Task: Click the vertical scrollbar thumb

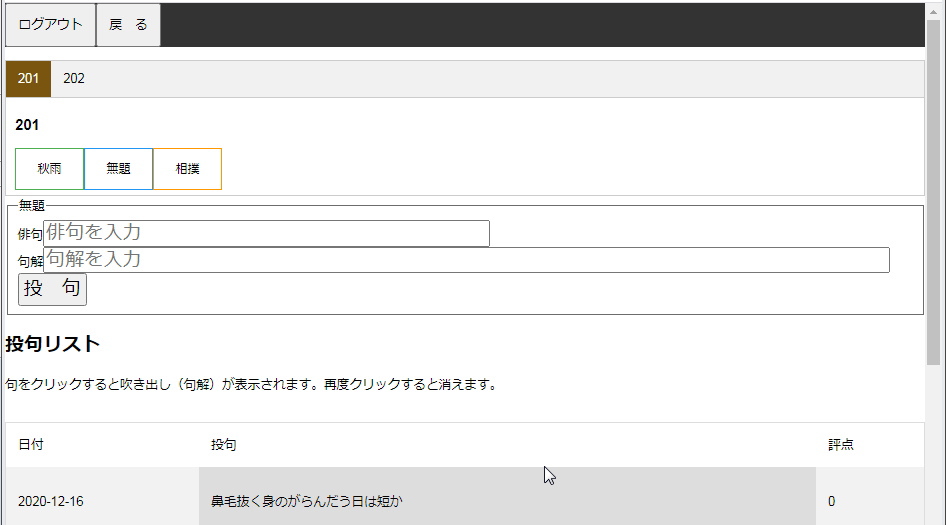Action: (935, 190)
